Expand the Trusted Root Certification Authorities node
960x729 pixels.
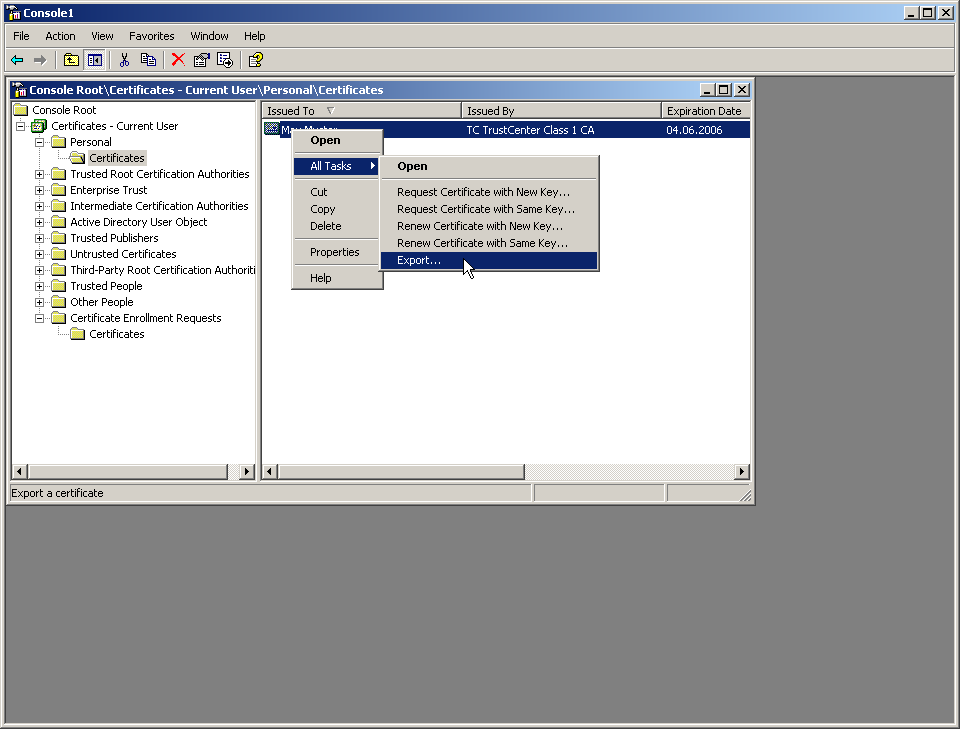pyautogui.click(x=40, y=174)
